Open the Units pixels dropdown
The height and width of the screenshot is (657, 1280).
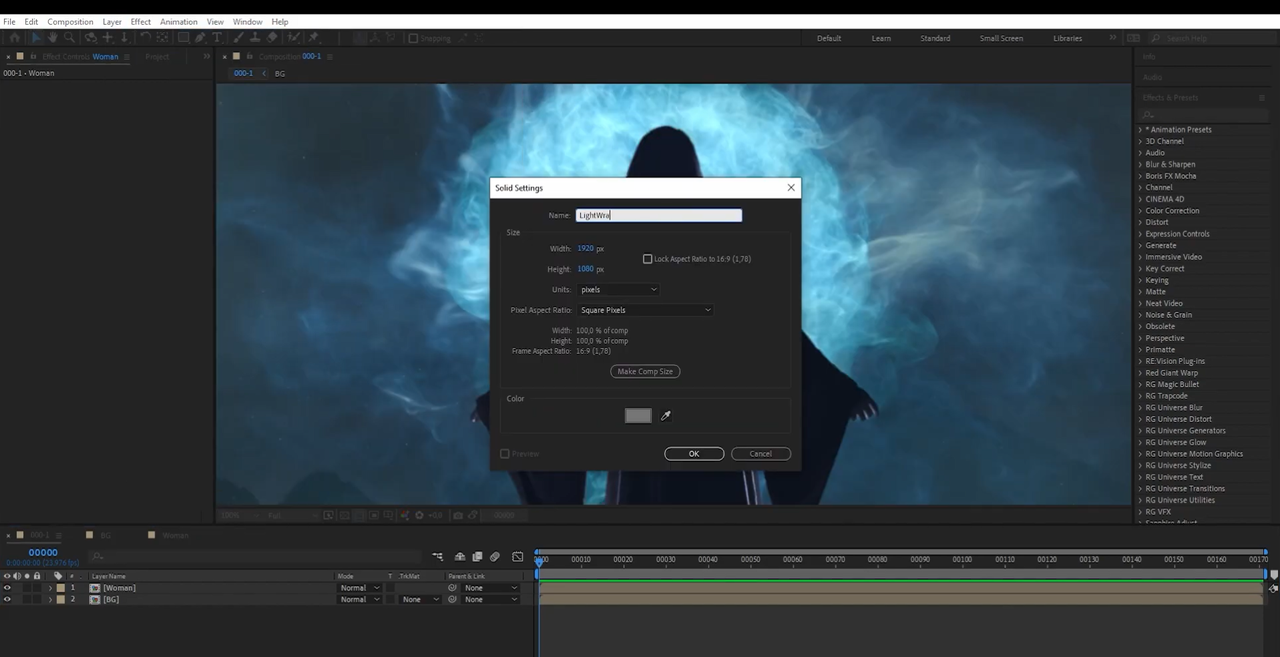point(618,289)
